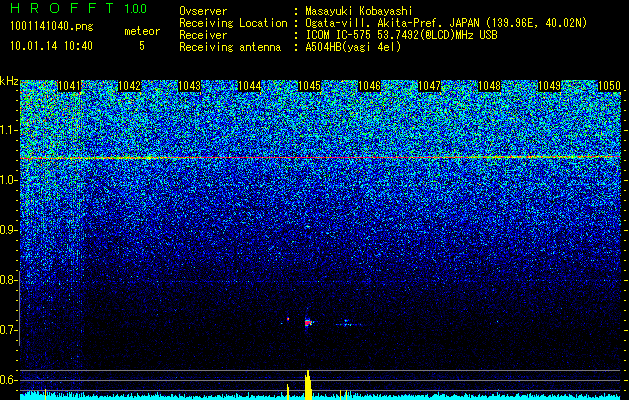Click the 1041 time marker
The image size is (629, 400).
[x=69, y=86]
